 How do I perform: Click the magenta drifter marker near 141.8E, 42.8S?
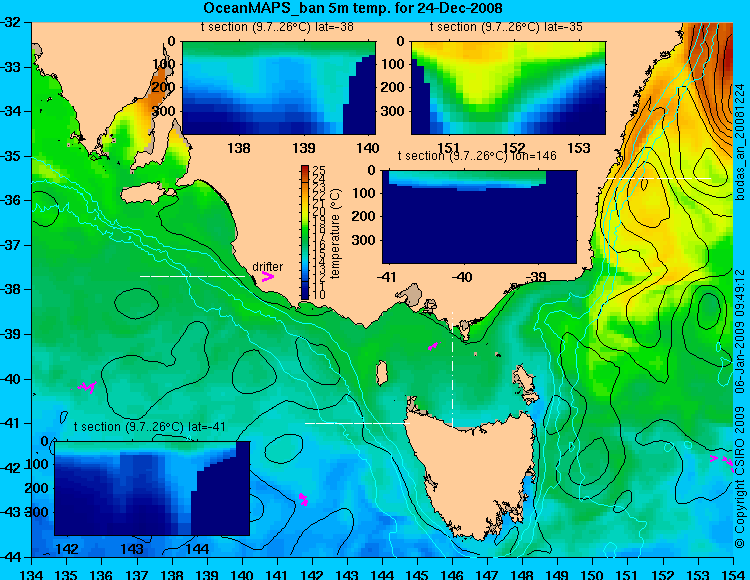pyautogui.click(x=303, y=499)
